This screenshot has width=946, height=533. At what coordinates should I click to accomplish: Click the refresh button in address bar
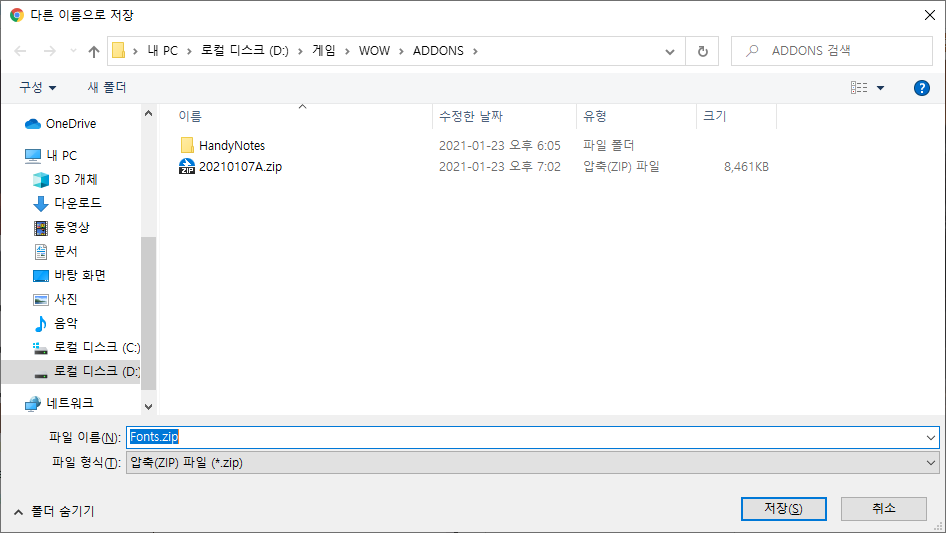point(703,51)
